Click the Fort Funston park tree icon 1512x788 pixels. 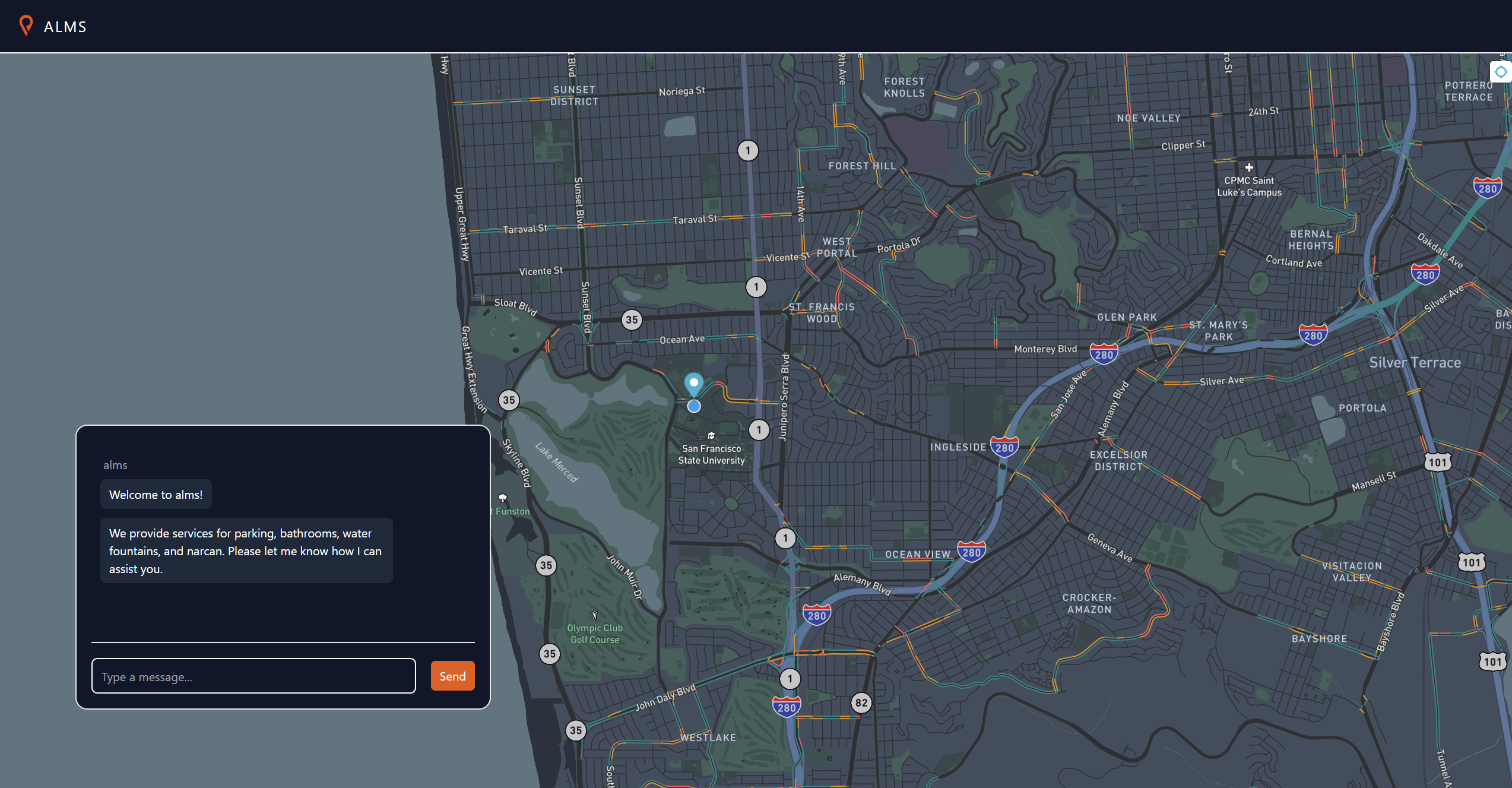pyautogui.click(x=503, y=498)
